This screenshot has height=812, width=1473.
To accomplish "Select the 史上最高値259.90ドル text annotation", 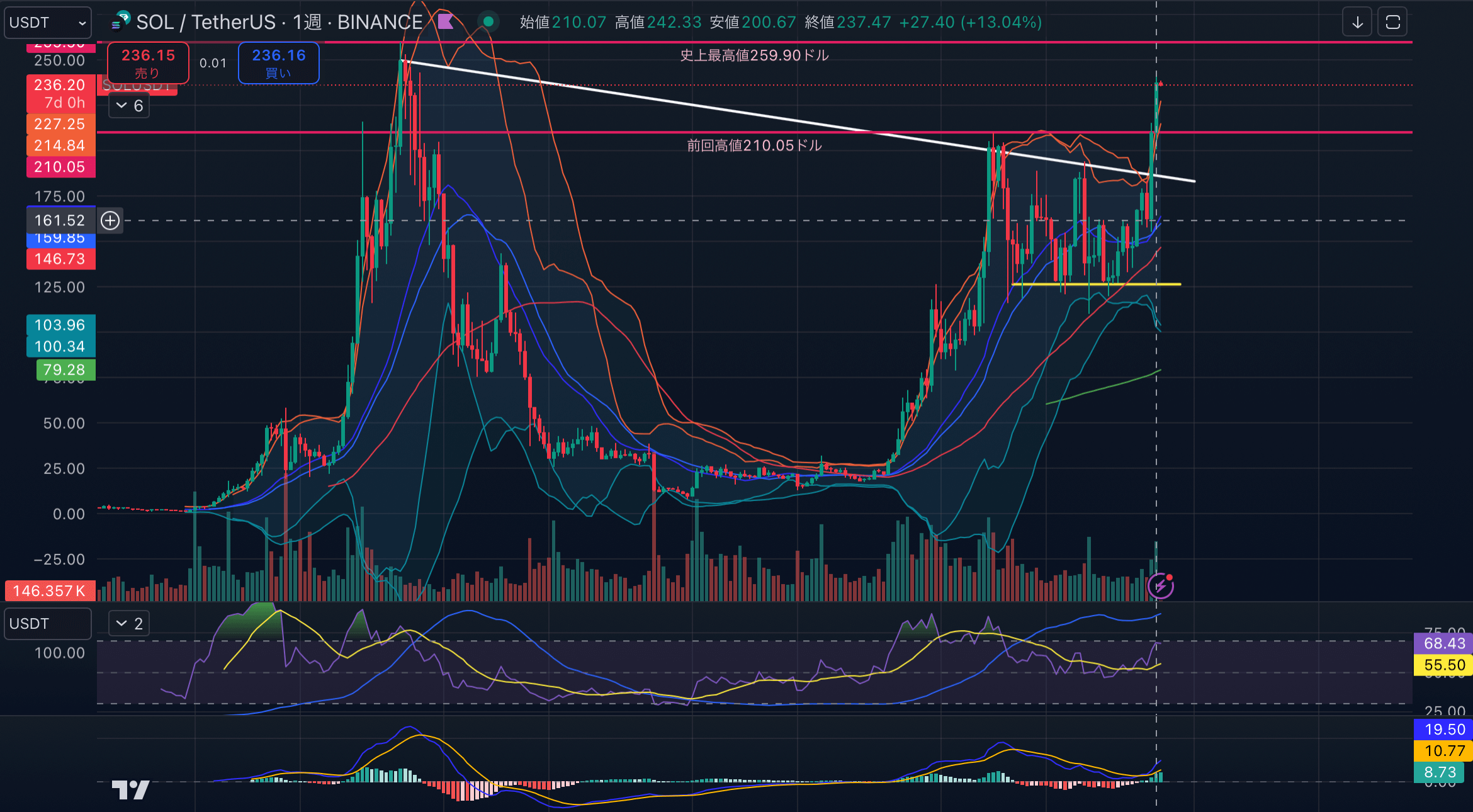I will pyautogui.click(x=754, y=55).
